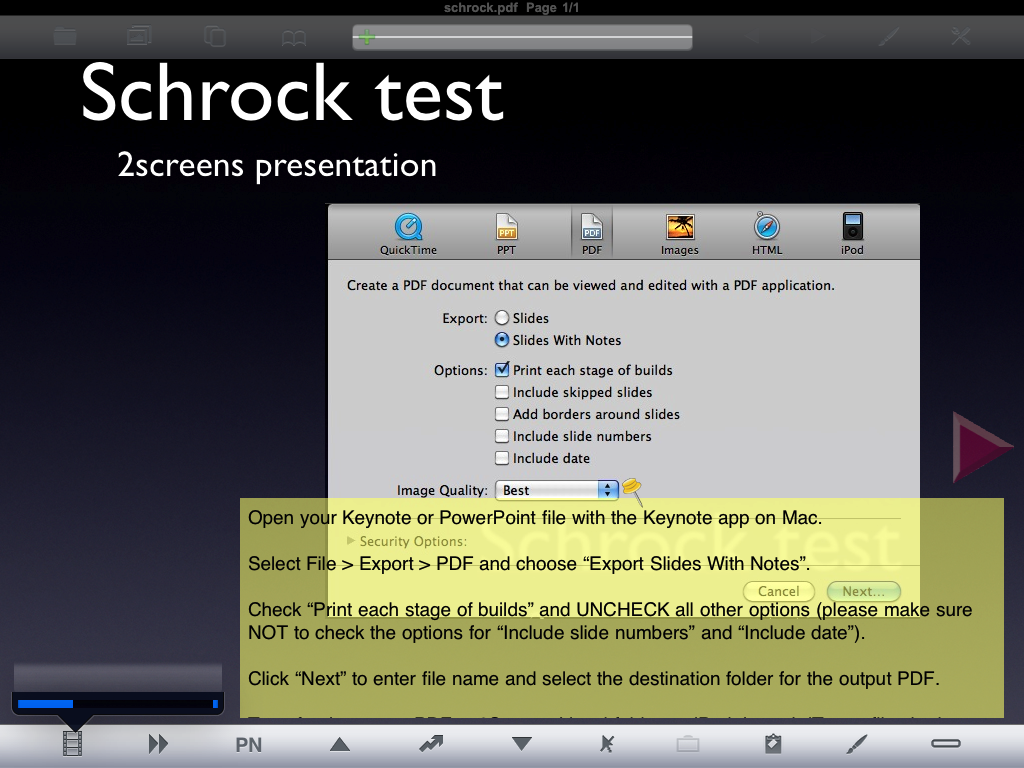Check Add borders around slides
Image resolution: width=1024 pixels, height=768 pixels.
(502, 414)
